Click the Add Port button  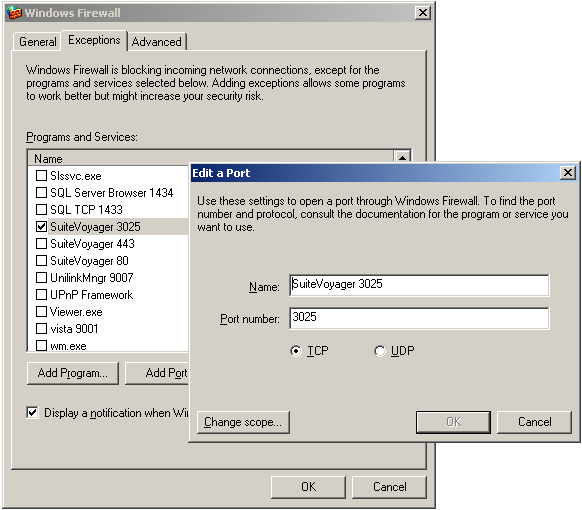157,373
